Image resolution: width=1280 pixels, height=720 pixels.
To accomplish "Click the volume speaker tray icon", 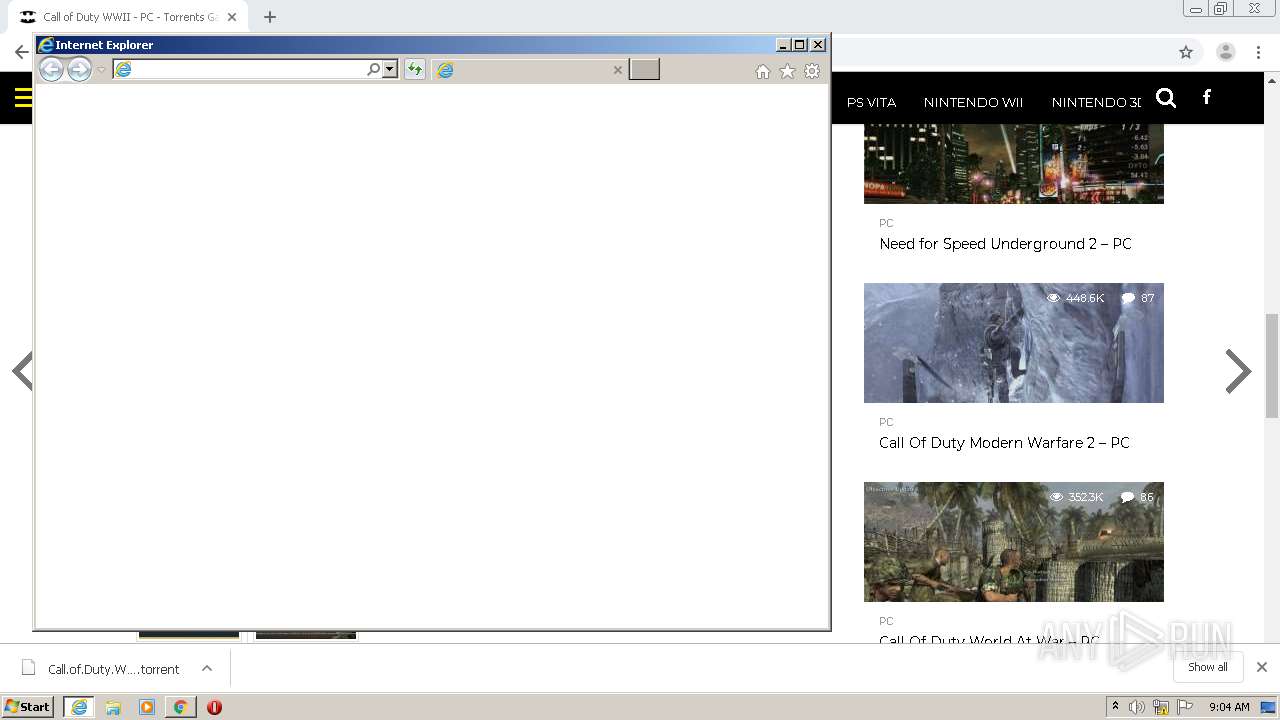I will click(x=1137, y=707).
